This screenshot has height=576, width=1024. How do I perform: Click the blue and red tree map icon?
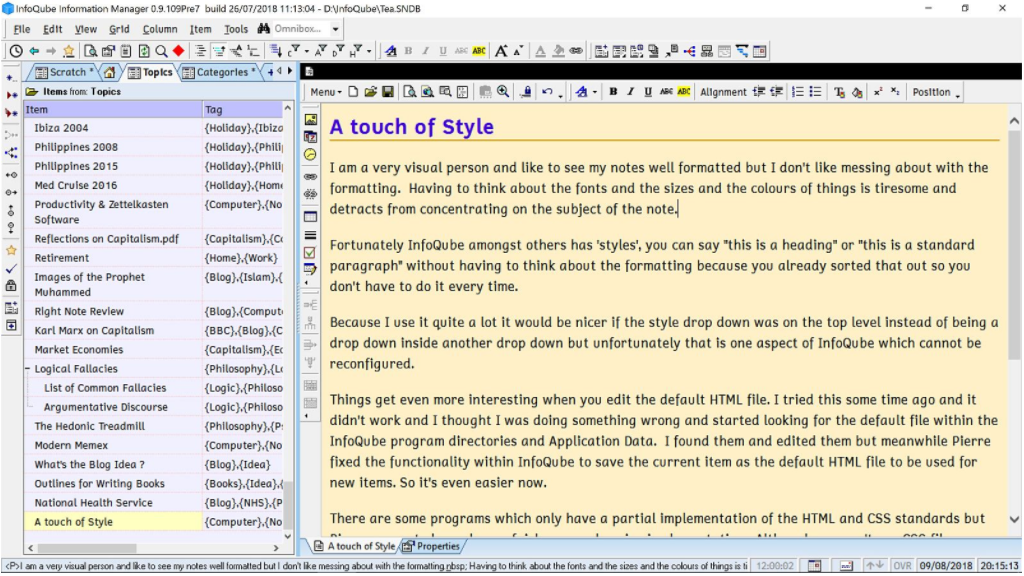click(x=690, y=51)
